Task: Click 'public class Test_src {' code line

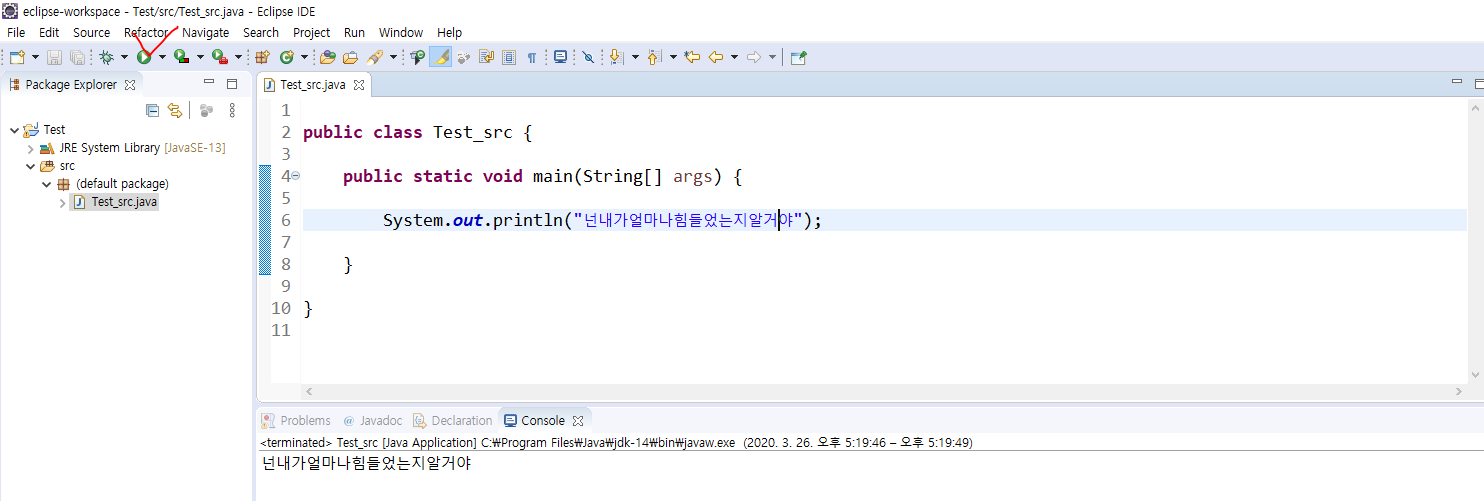Action: [418, 132]
